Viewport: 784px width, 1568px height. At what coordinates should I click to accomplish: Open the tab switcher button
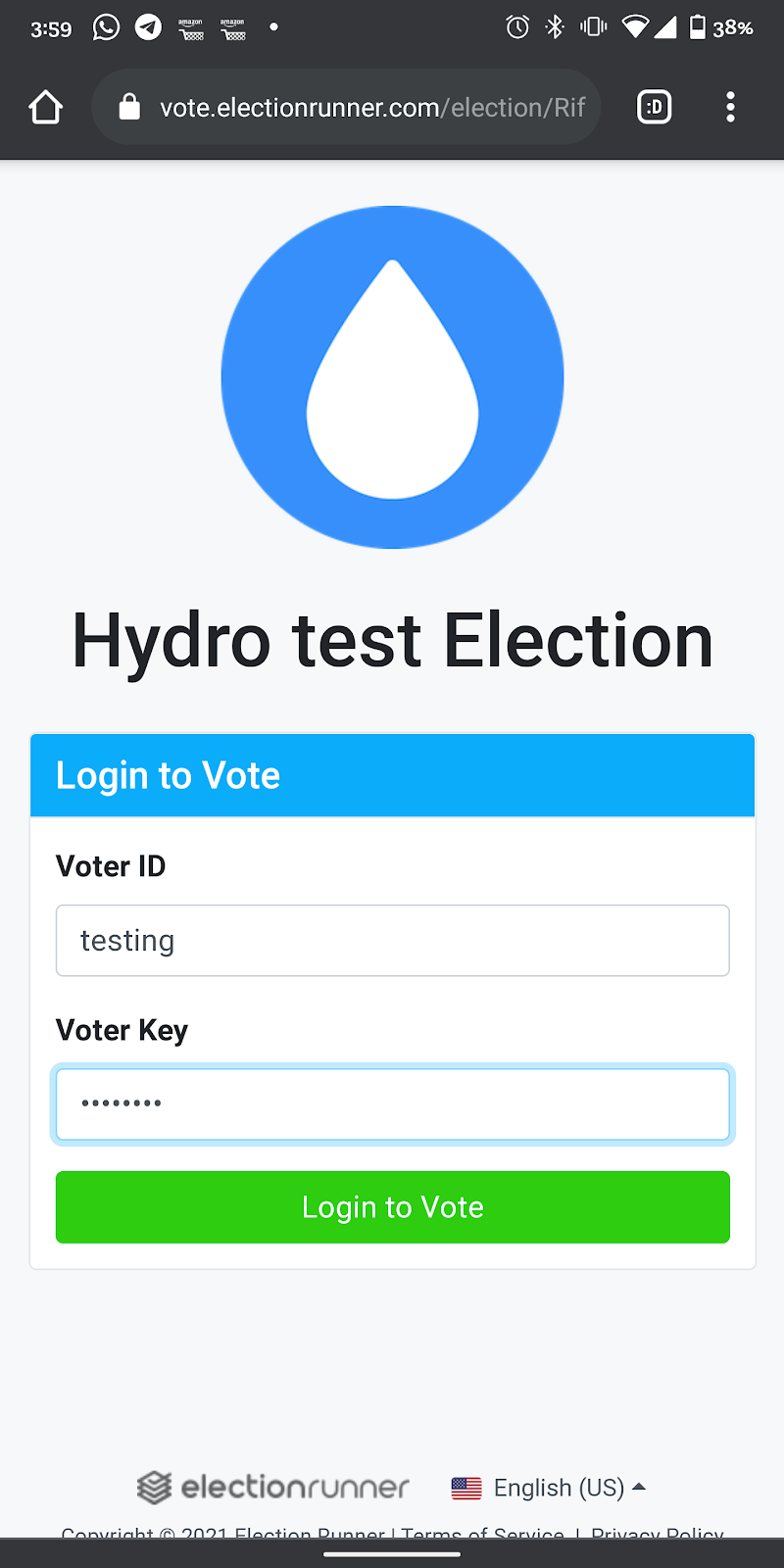click(x=655, y=107)
